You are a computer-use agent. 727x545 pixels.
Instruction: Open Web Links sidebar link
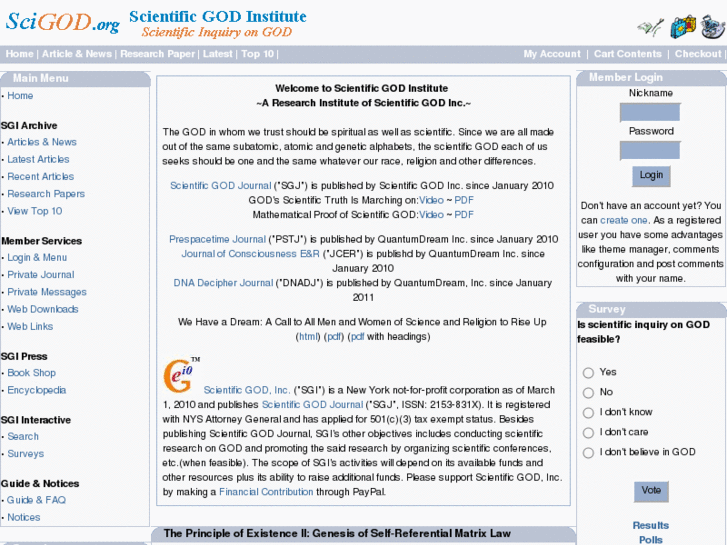tap(30, 326)
